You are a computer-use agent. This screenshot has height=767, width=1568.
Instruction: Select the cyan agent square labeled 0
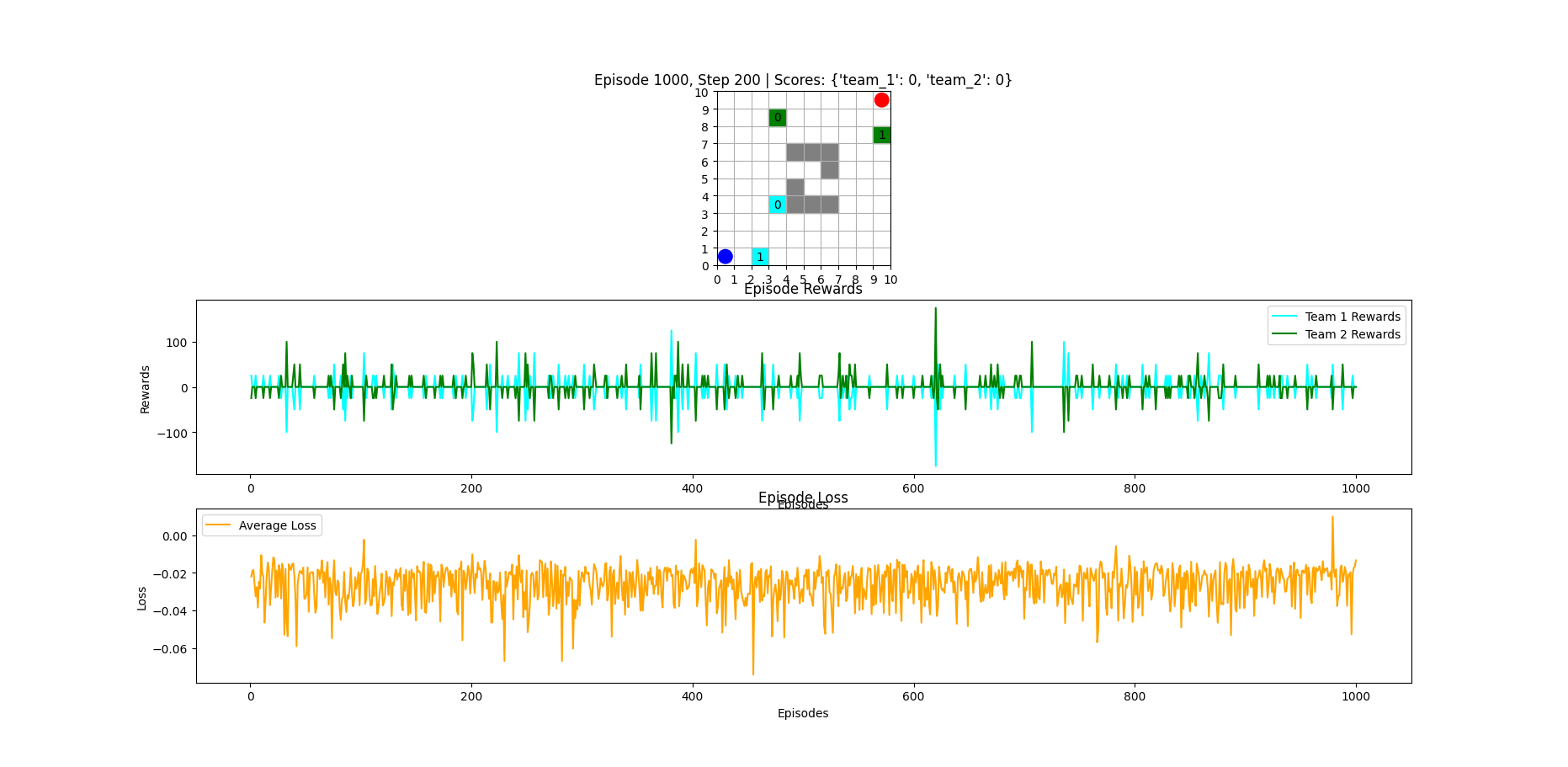click(x=778, y=205)
